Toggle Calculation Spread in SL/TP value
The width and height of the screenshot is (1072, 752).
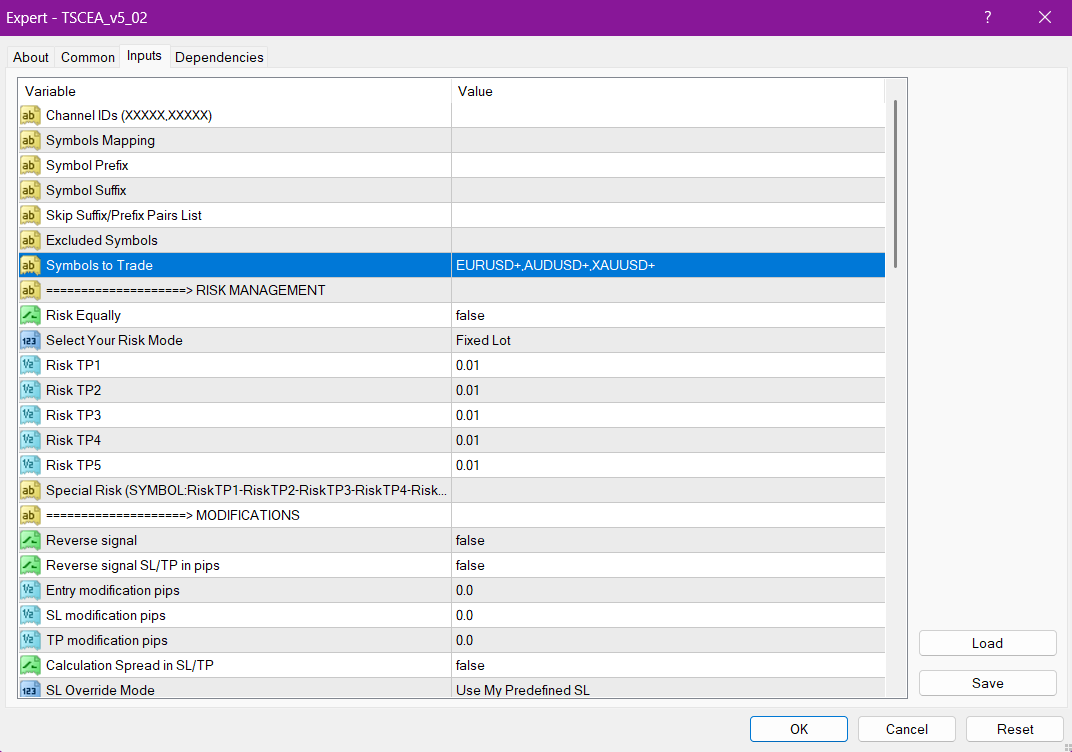tap(668, 666)
